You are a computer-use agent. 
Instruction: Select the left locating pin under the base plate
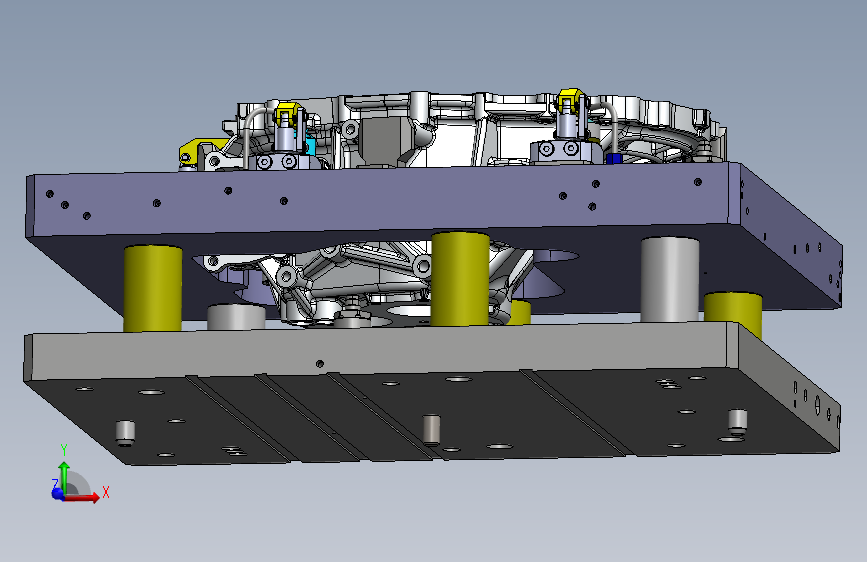click(125, 433)
